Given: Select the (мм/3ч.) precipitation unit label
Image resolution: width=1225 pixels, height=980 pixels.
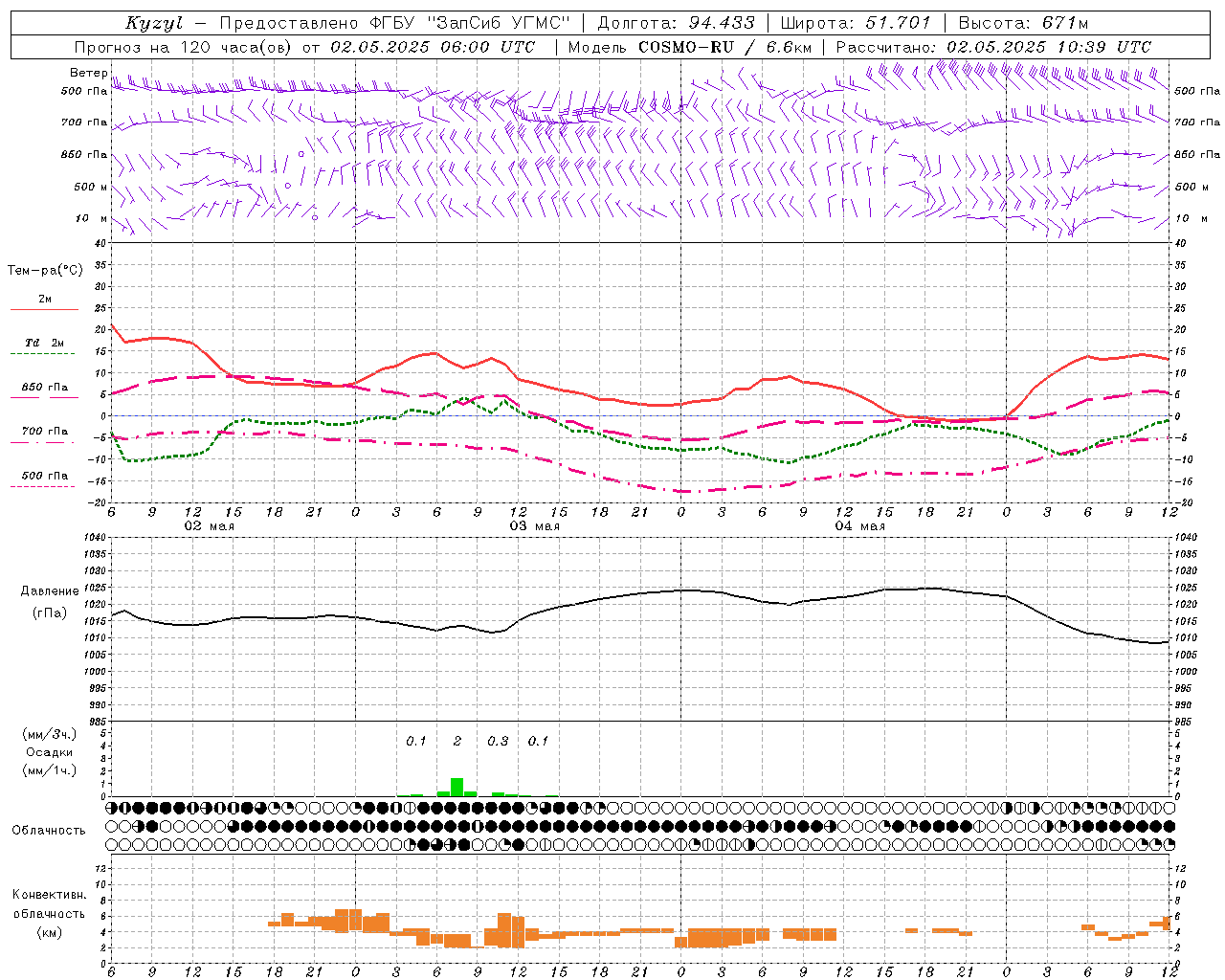Looking at the screenshot, I should 48,734.
